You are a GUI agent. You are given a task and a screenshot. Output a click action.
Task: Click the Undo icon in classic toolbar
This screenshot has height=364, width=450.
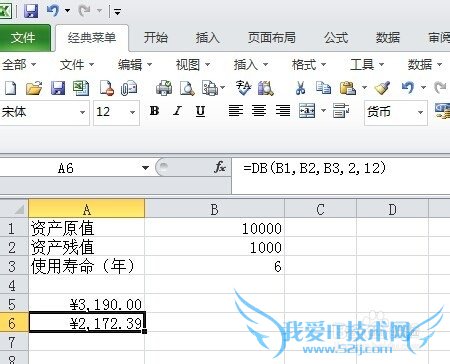point(408,88)
